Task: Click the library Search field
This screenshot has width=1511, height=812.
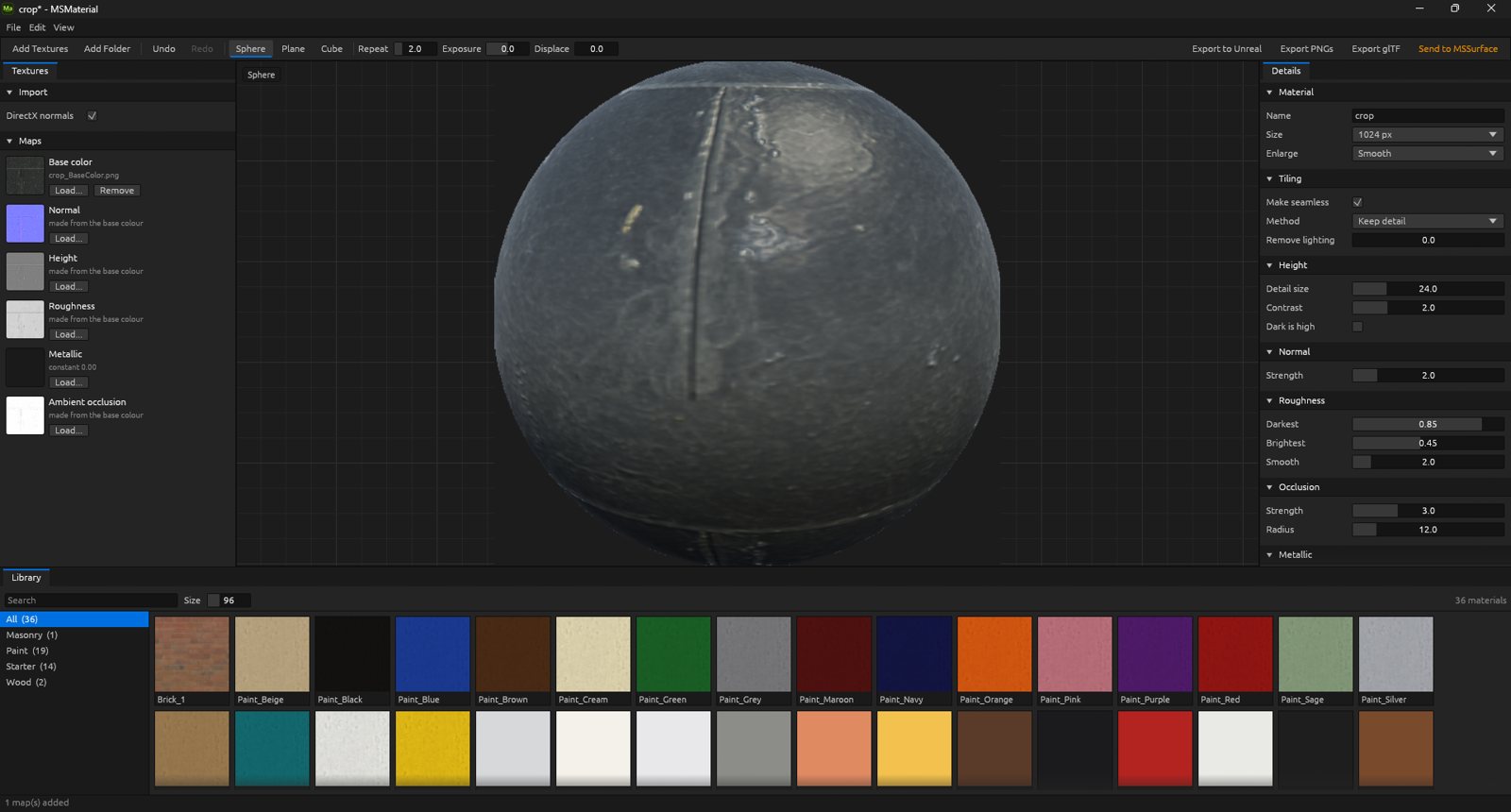Action: coord(90,601)
